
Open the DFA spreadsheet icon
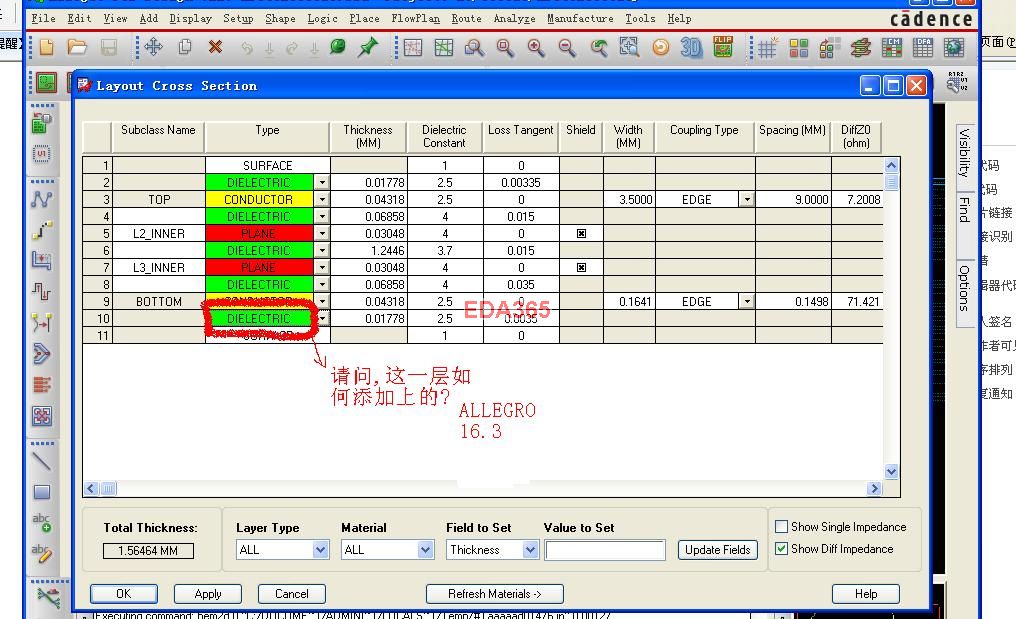click(923, 47)
